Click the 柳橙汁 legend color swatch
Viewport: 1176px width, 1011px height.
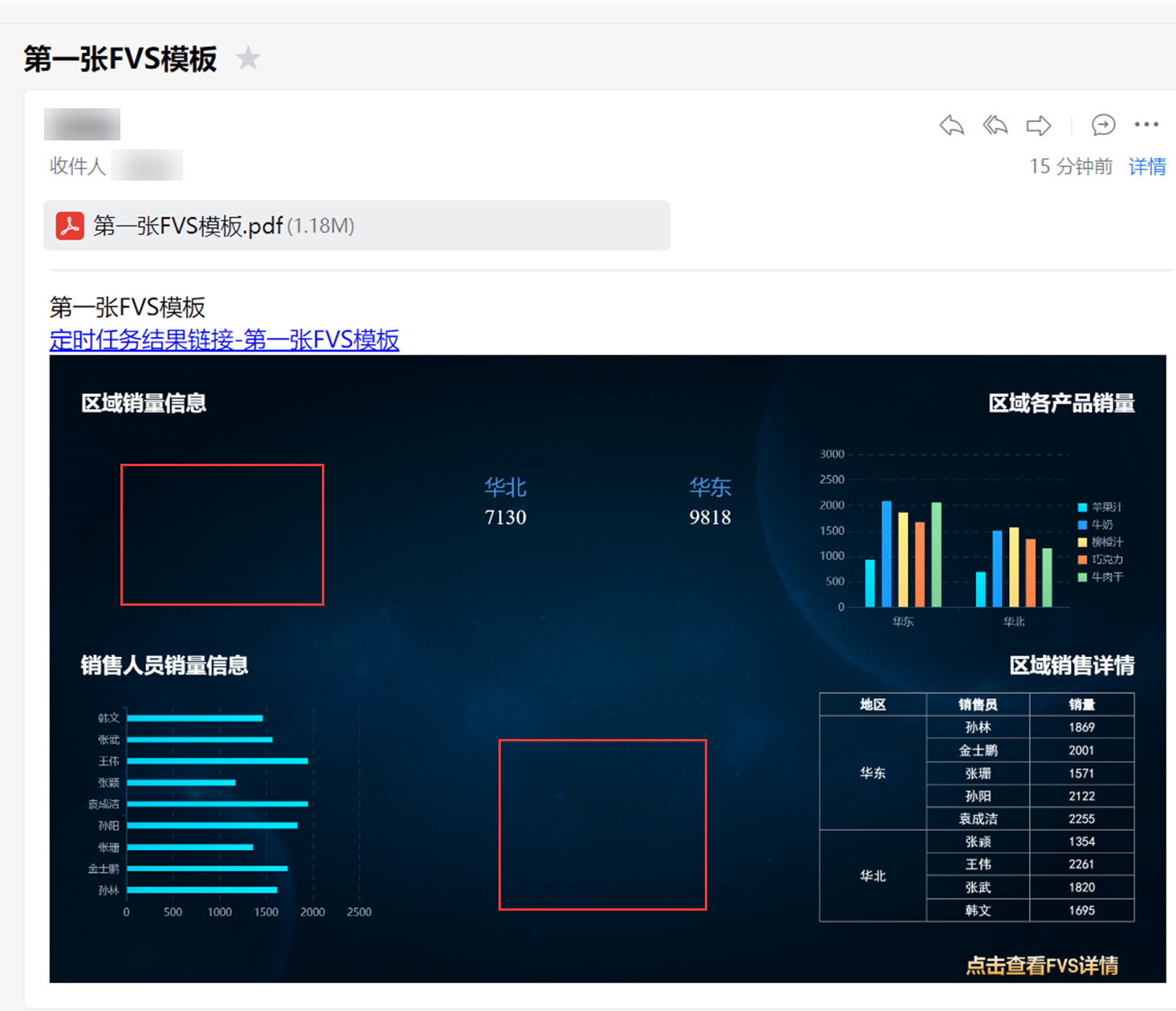tap(1082, 542)
